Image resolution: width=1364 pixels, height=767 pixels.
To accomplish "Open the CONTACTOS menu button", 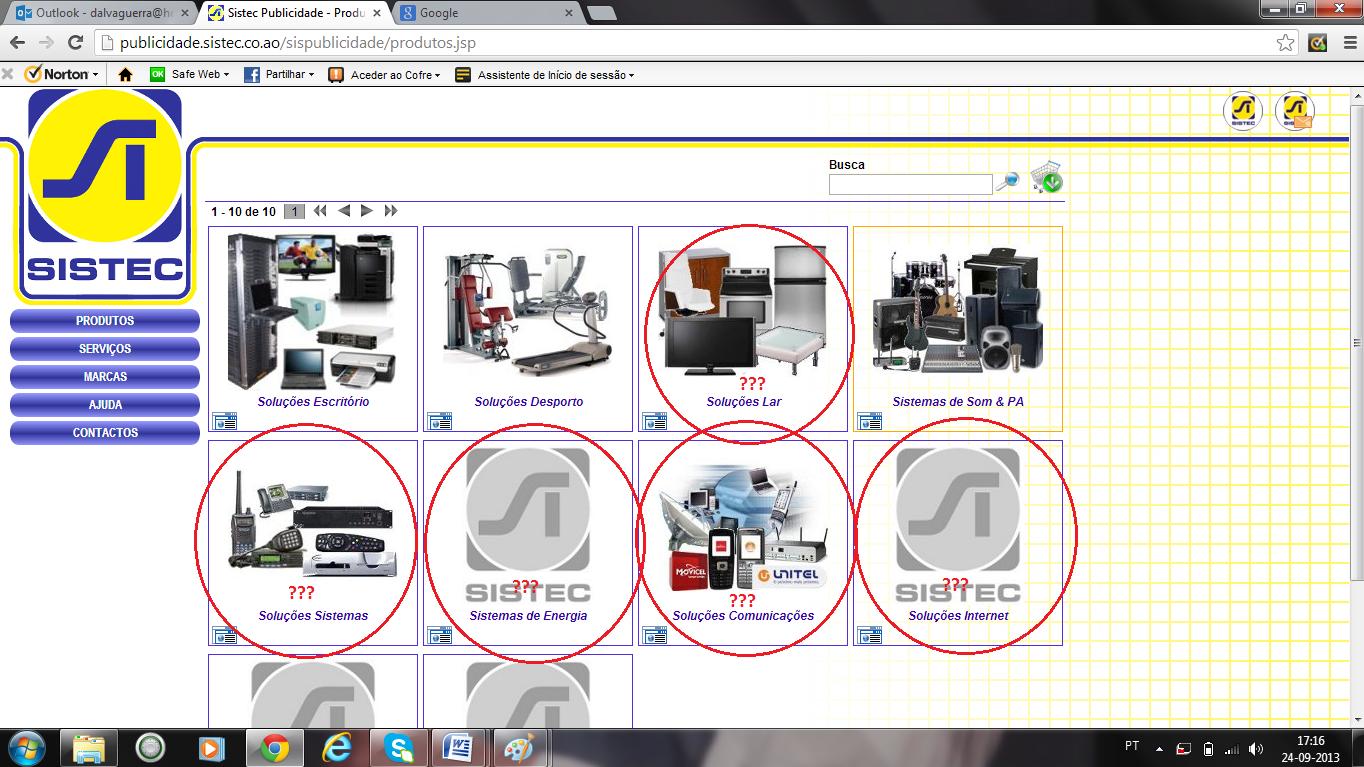I will click(x=105, y=433).
